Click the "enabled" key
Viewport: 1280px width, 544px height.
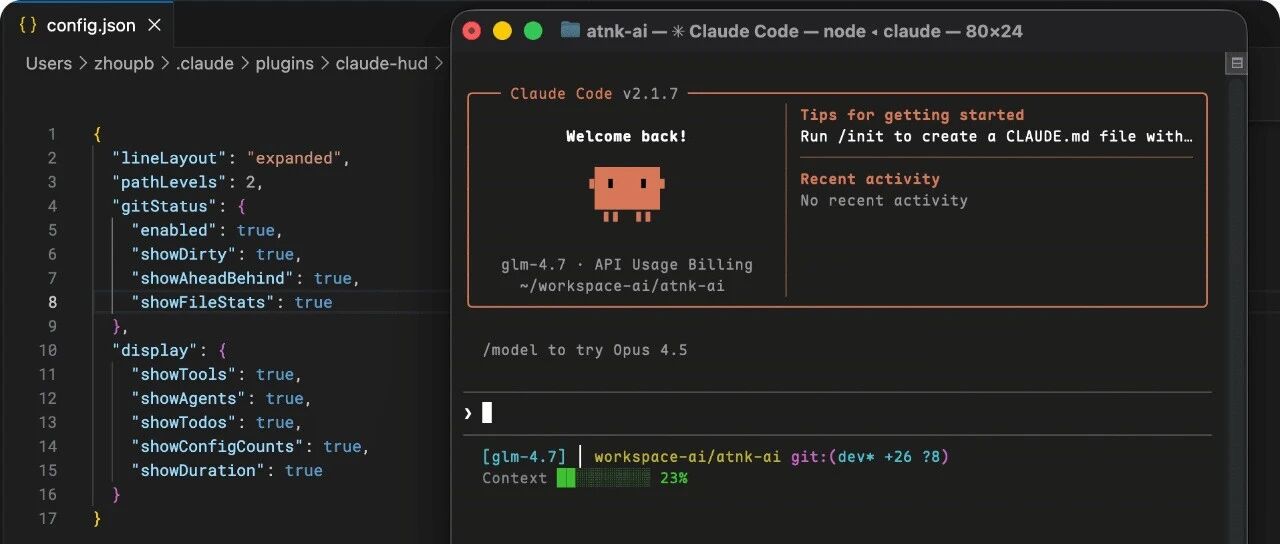pyautogui.click(x=174, y=230)
